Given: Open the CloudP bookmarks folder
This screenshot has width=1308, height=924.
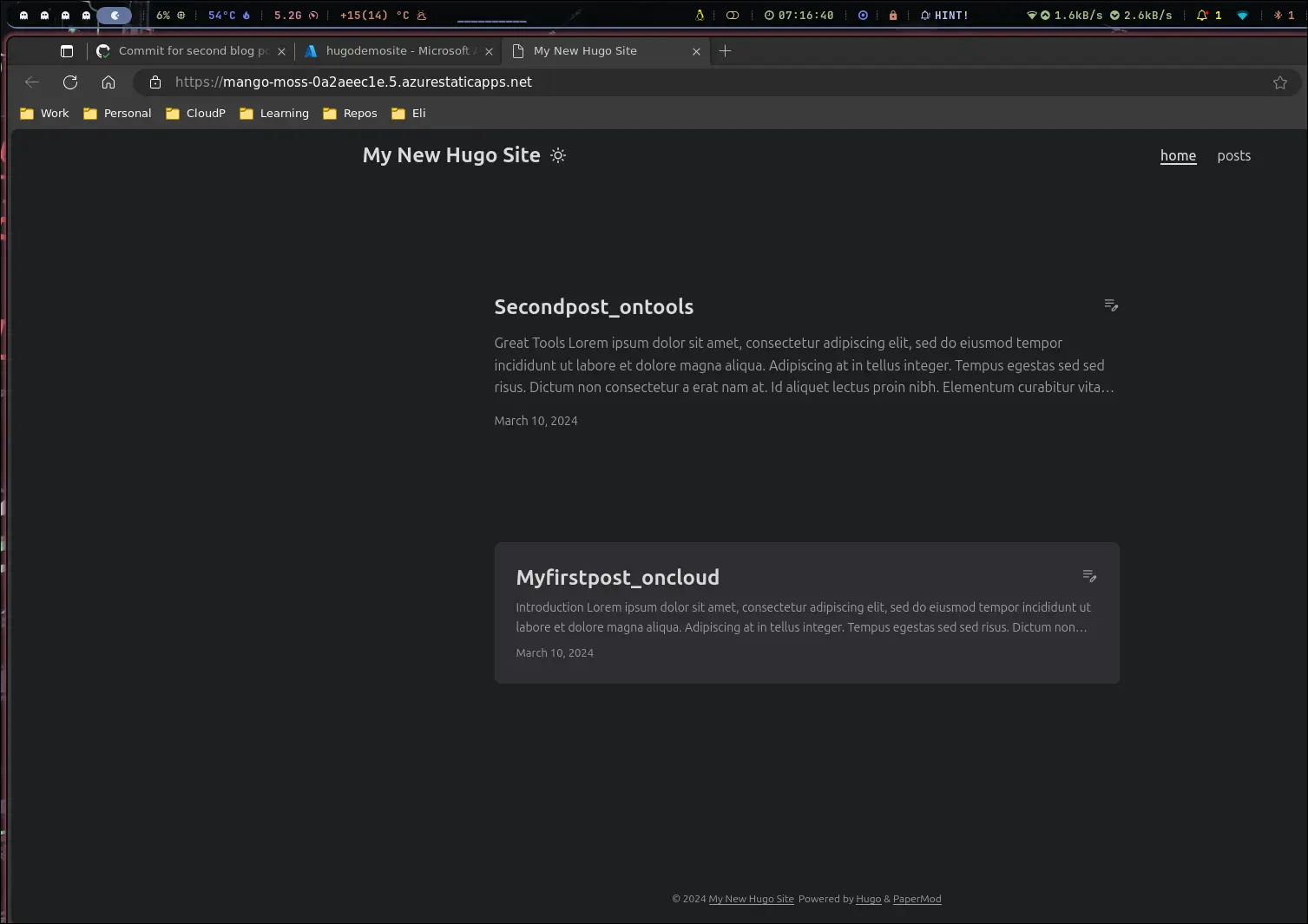Looking at the screenshot, I should [195, 114].
